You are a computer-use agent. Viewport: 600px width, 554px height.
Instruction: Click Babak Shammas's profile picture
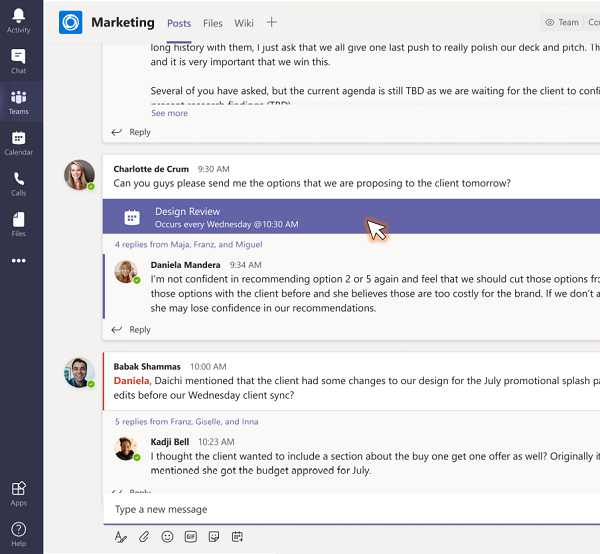[x=79, y=373]
